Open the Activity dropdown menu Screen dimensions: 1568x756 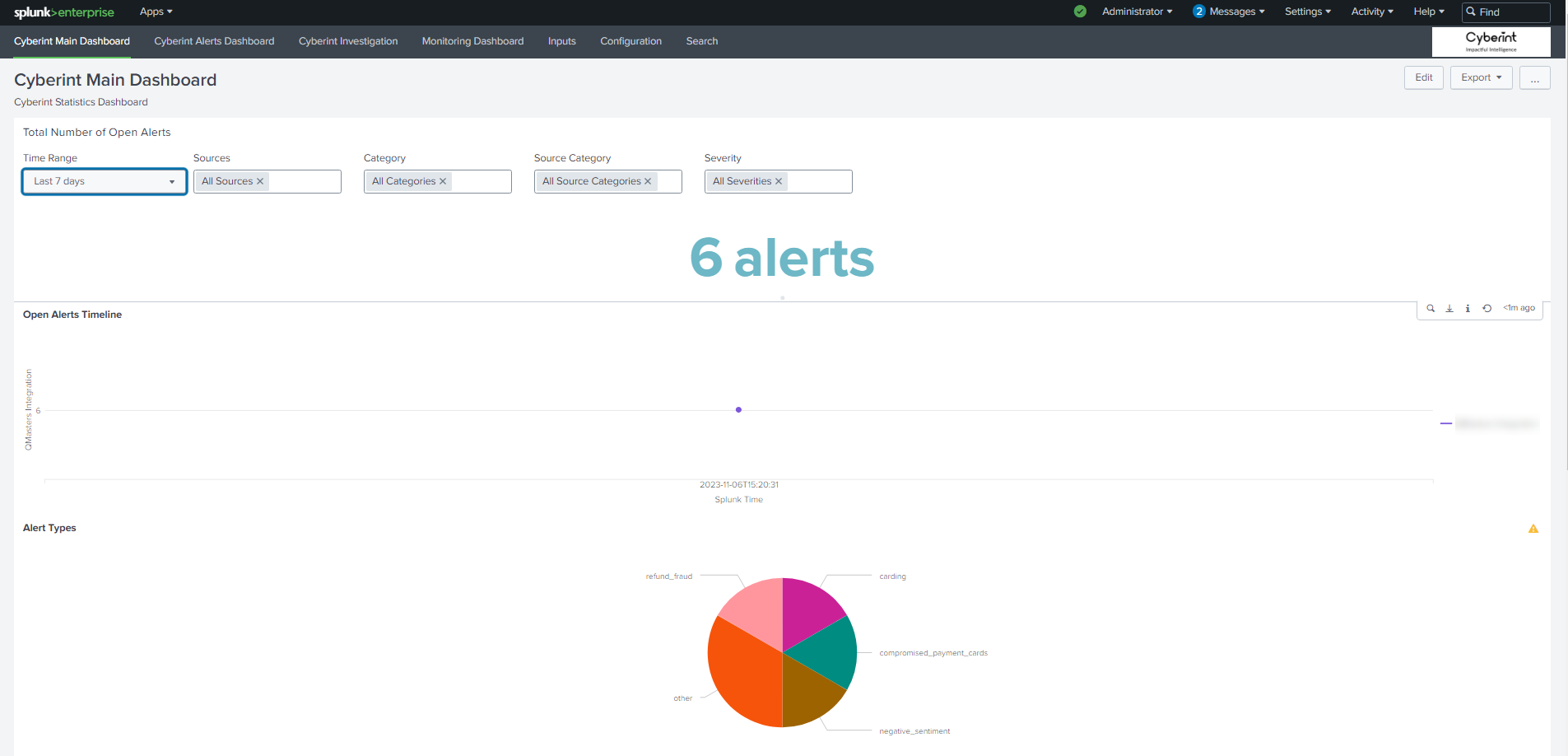[1372, 12]
